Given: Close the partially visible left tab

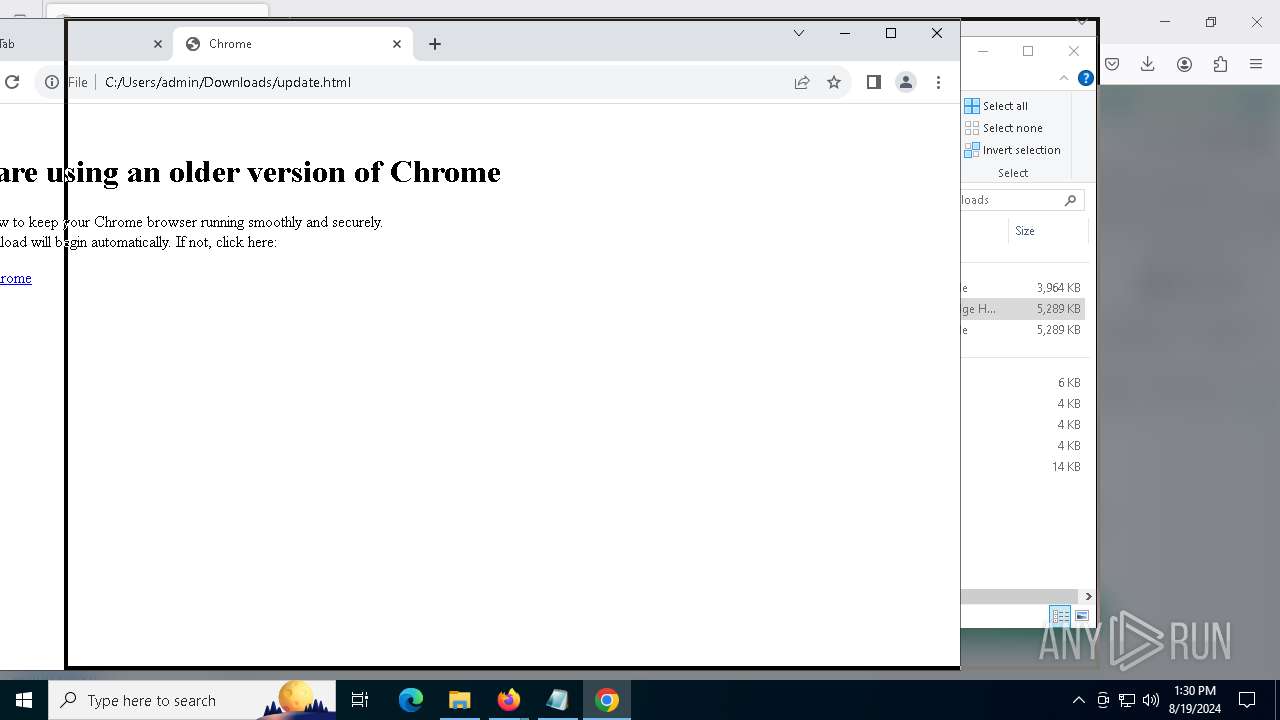Looking at the screenshot, I should click(x=158, y=44).
